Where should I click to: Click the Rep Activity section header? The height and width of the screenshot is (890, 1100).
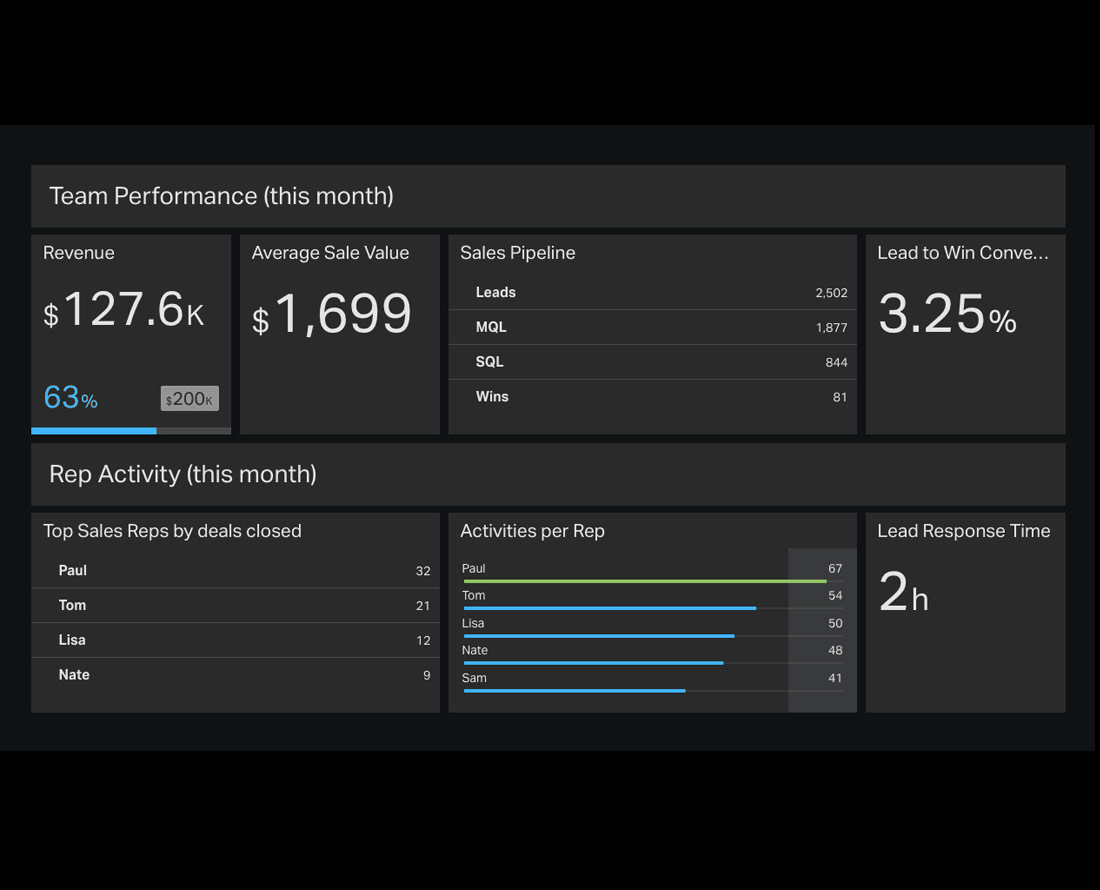[183, 474]
